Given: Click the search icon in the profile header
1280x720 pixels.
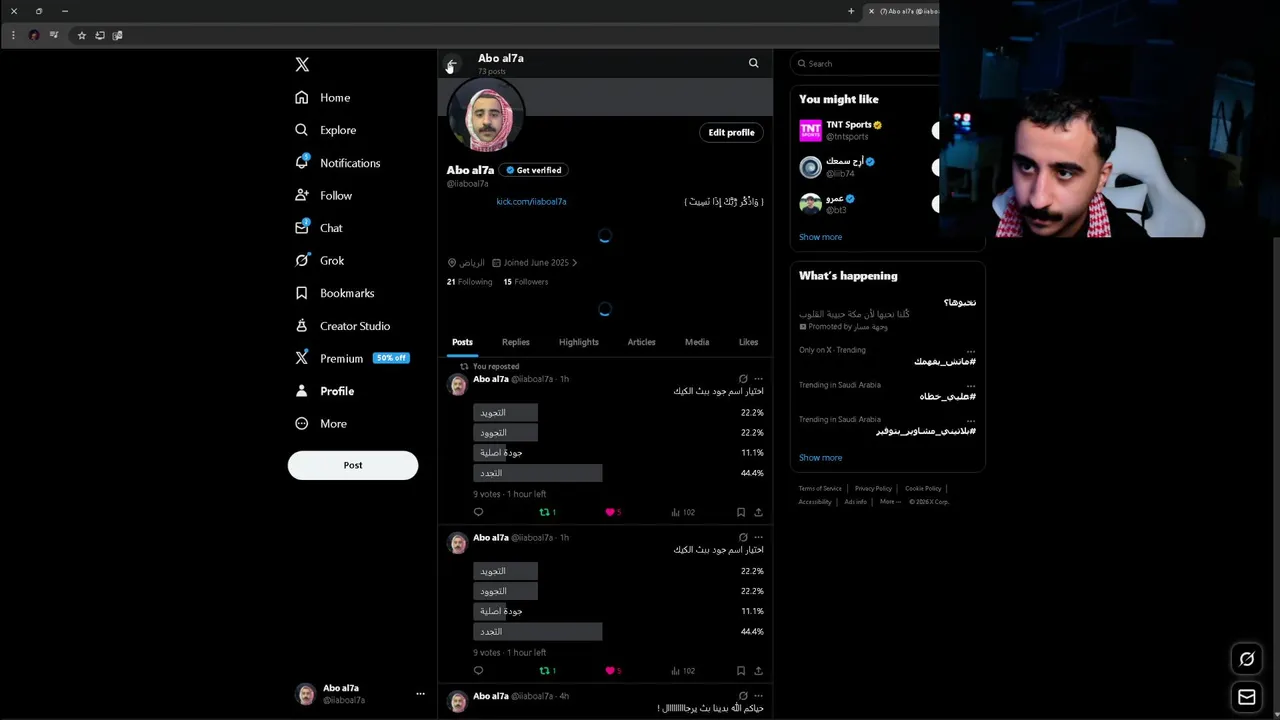Looking at the screenshot, I should (754, 63).
